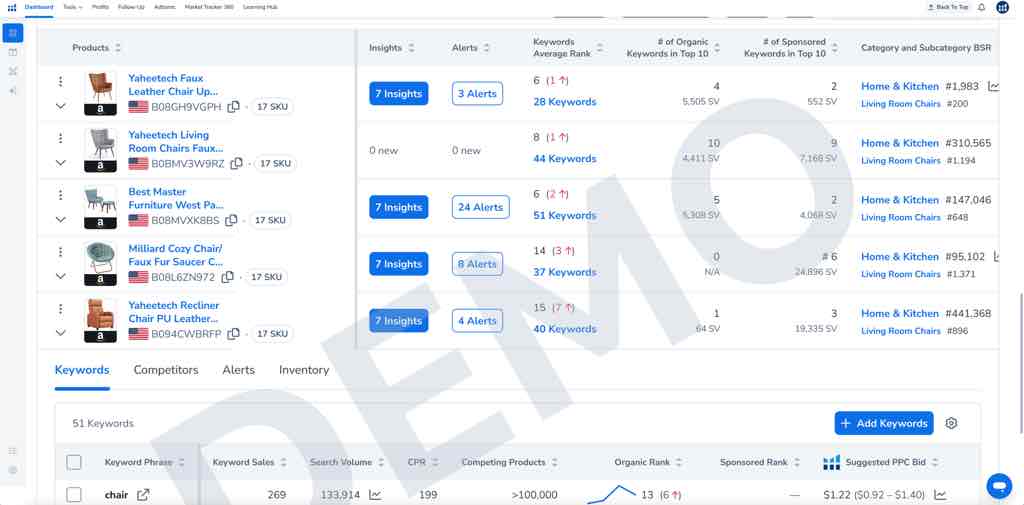1024x505 pixels.
Task: Copy ASIN B0BMV3W9RZ
Action: 236,163
